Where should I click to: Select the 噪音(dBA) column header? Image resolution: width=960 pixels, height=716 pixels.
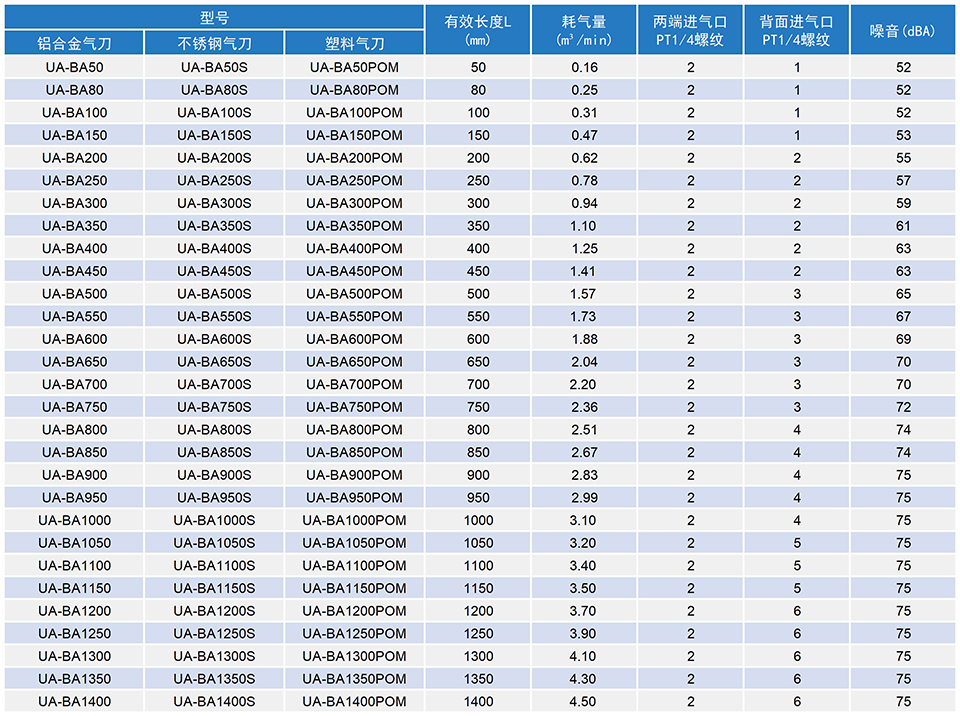point(903,30)
